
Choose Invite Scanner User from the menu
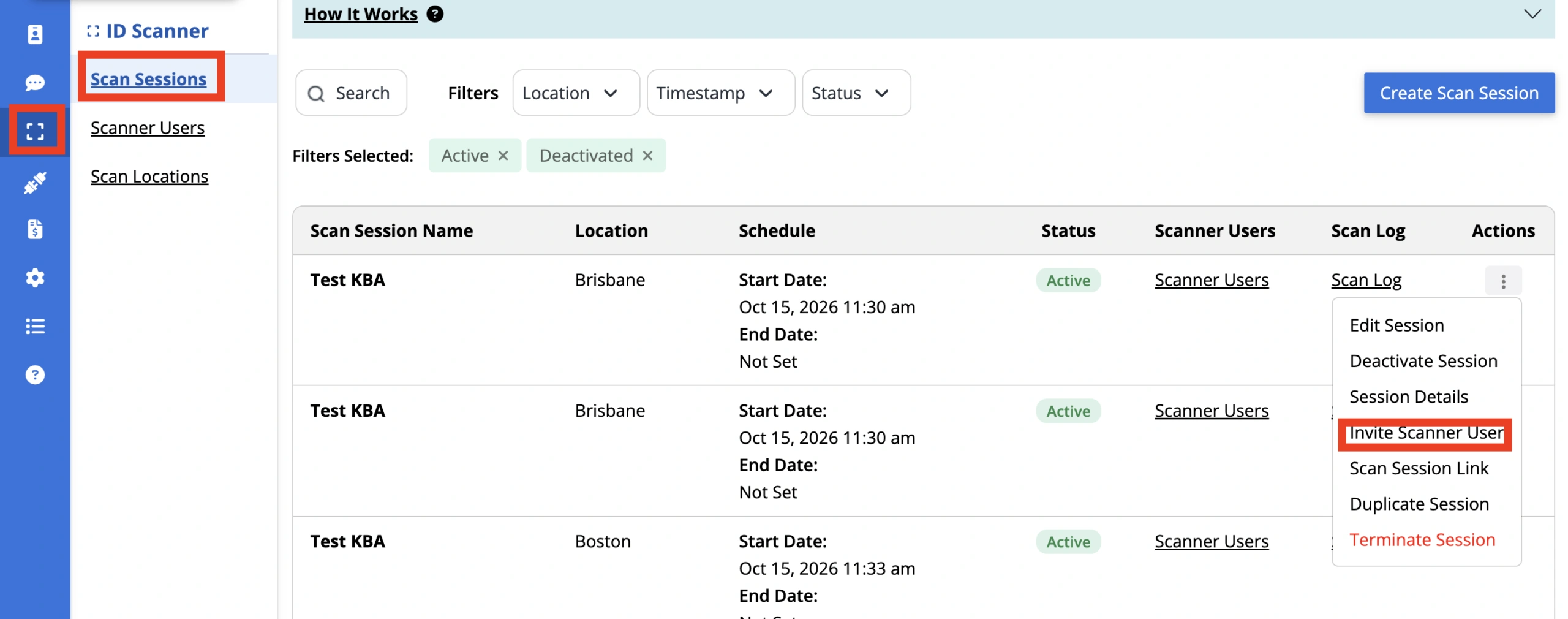(x=1426, y=433)
